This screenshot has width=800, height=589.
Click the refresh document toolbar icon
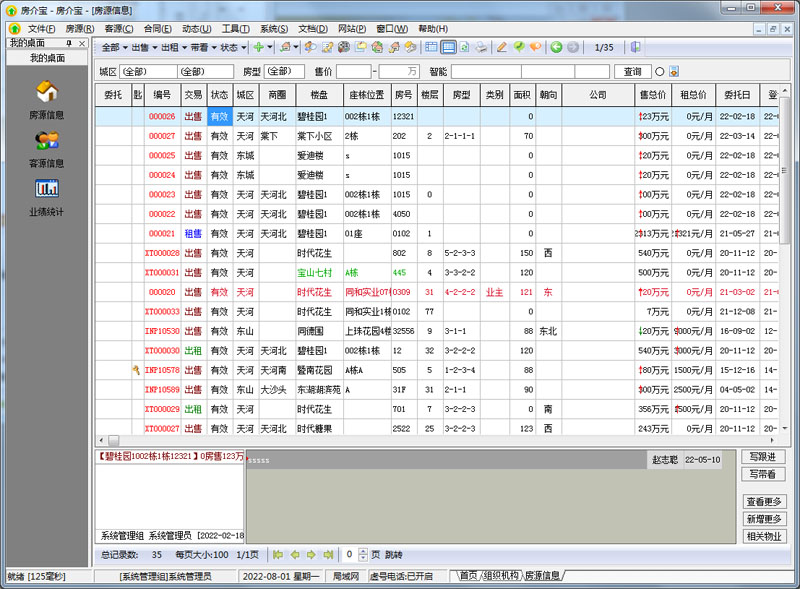coord(464,47)
